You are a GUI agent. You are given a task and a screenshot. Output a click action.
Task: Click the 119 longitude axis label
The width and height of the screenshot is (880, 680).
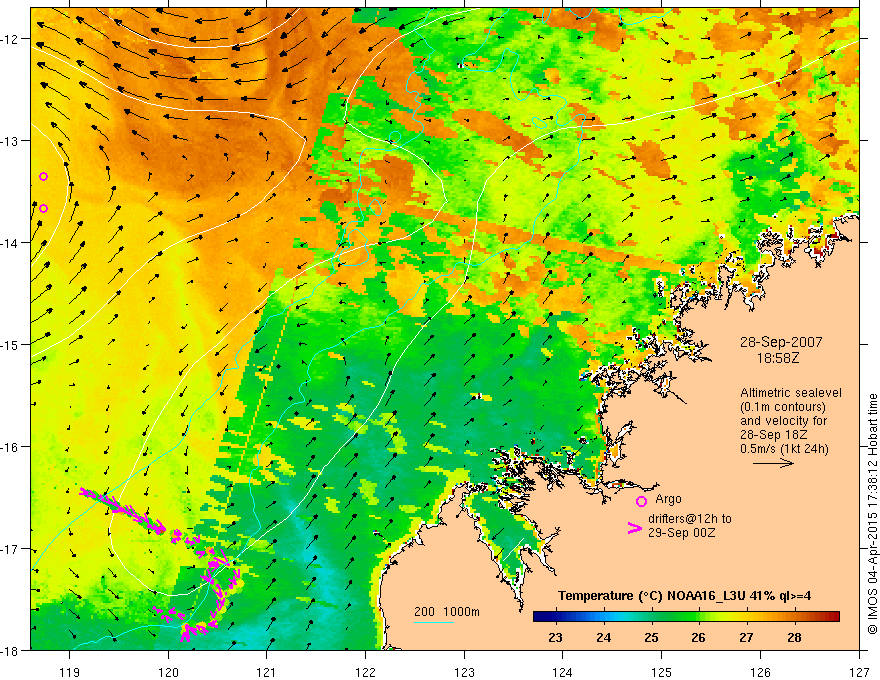(70, 672)
